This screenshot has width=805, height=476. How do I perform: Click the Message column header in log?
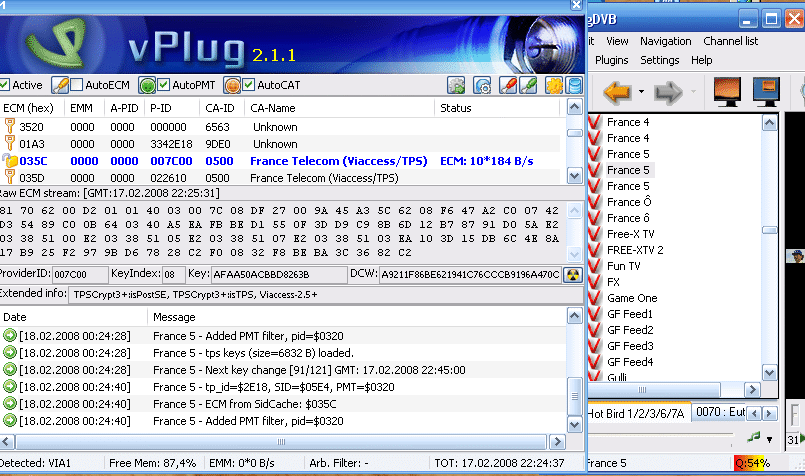[x=357, y=317]
